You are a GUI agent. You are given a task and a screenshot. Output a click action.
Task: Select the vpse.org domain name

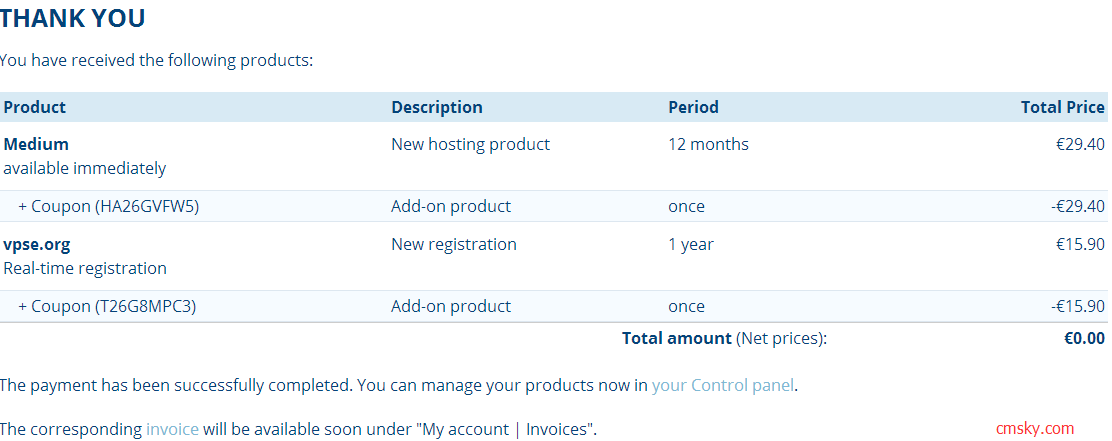pyautogui.click(x=37, y=244)
